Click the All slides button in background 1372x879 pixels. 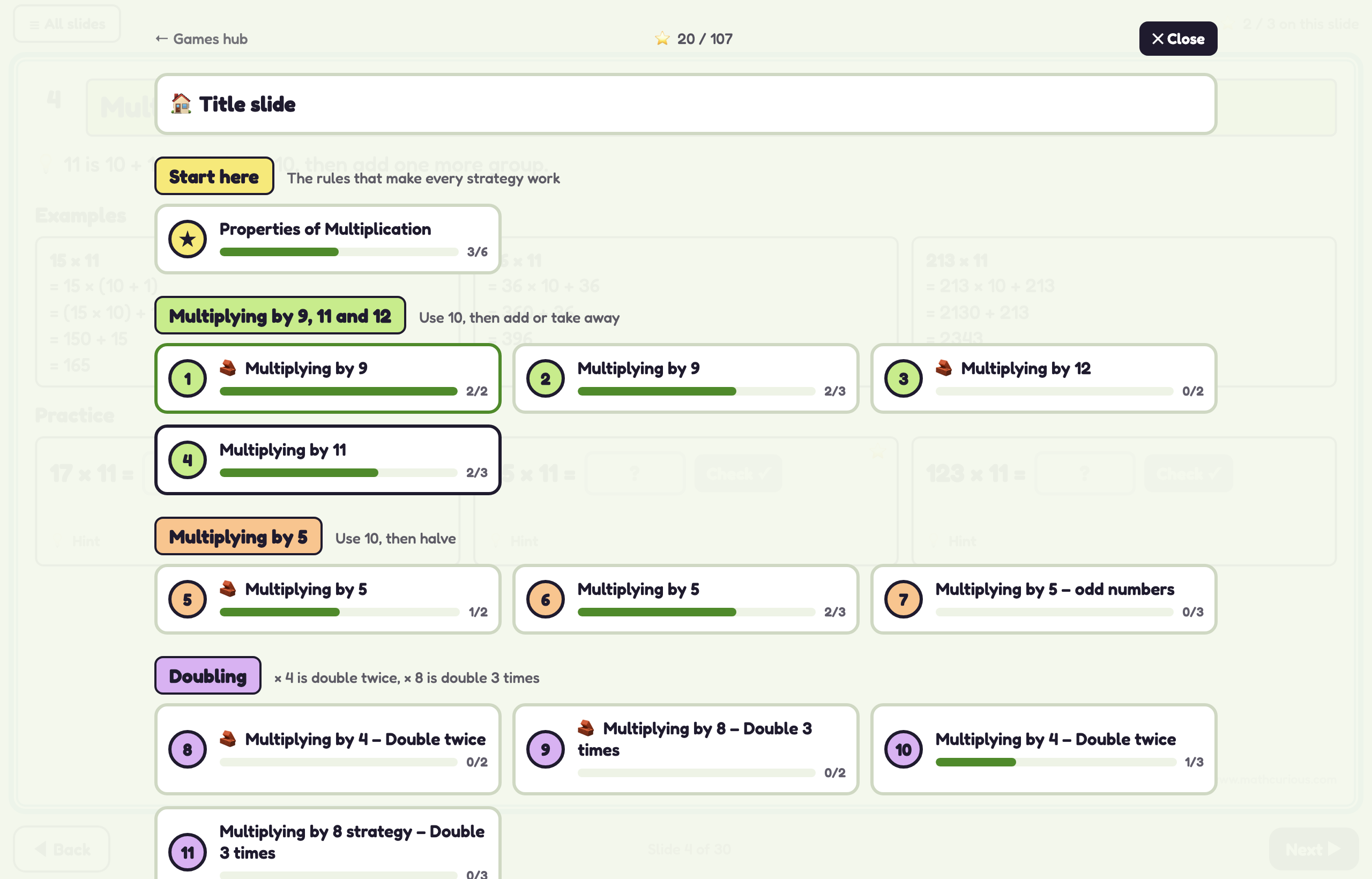[67, 24]
